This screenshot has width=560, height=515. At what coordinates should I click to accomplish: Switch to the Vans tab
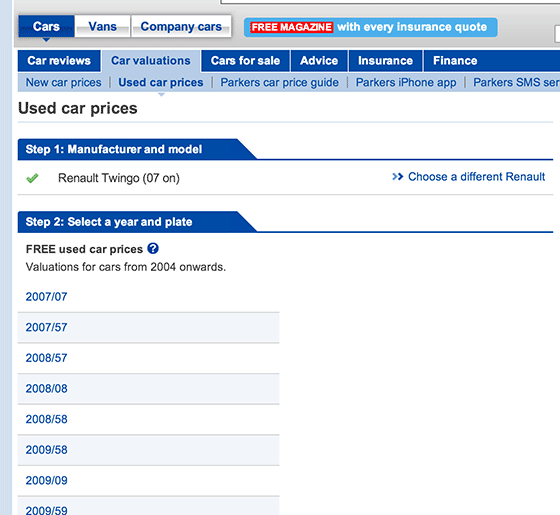pos(102,26)
